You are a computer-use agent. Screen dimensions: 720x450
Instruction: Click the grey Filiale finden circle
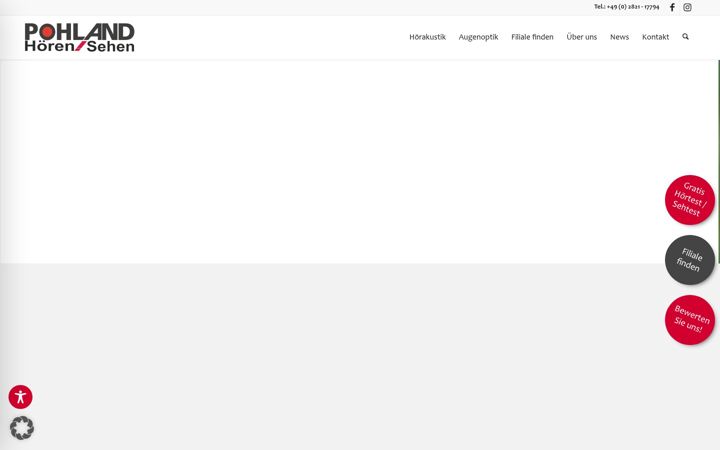(690, 260)
